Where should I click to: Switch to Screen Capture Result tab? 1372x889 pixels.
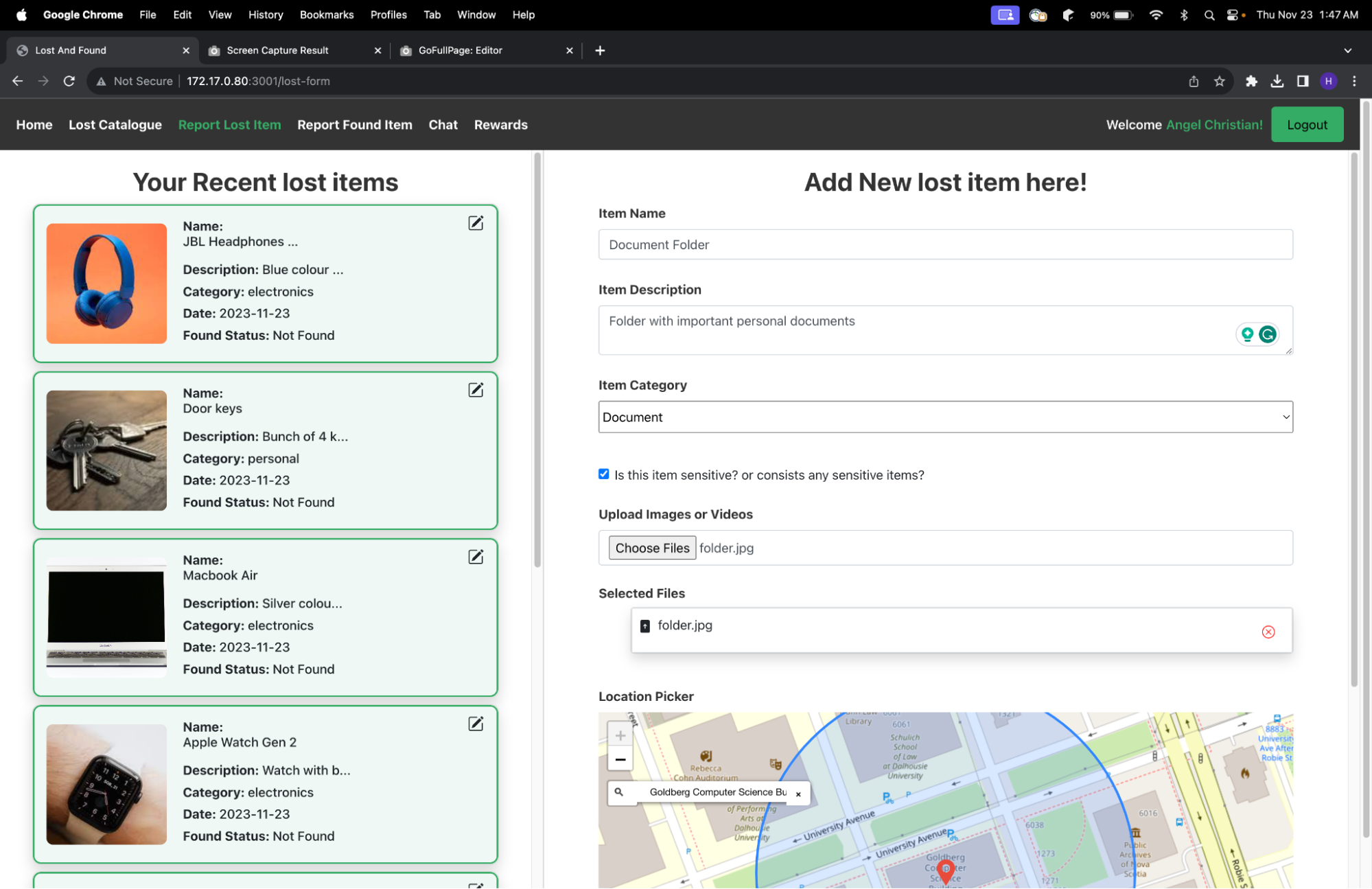pos(277,50)
